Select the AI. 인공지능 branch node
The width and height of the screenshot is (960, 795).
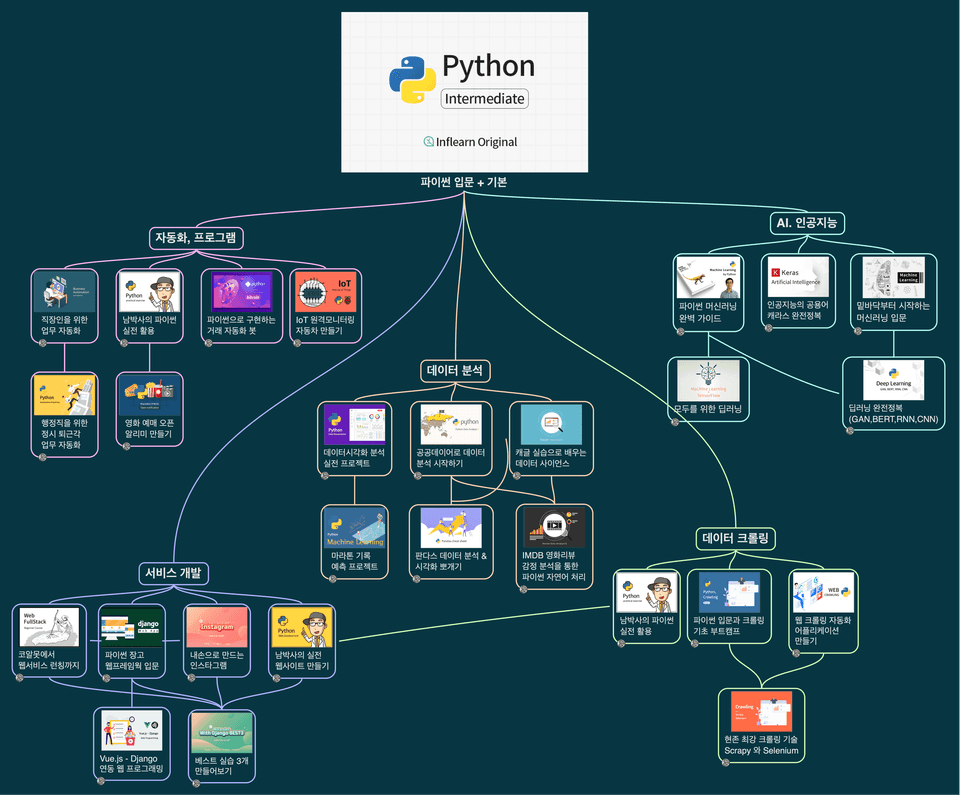(x=806, y=223)
